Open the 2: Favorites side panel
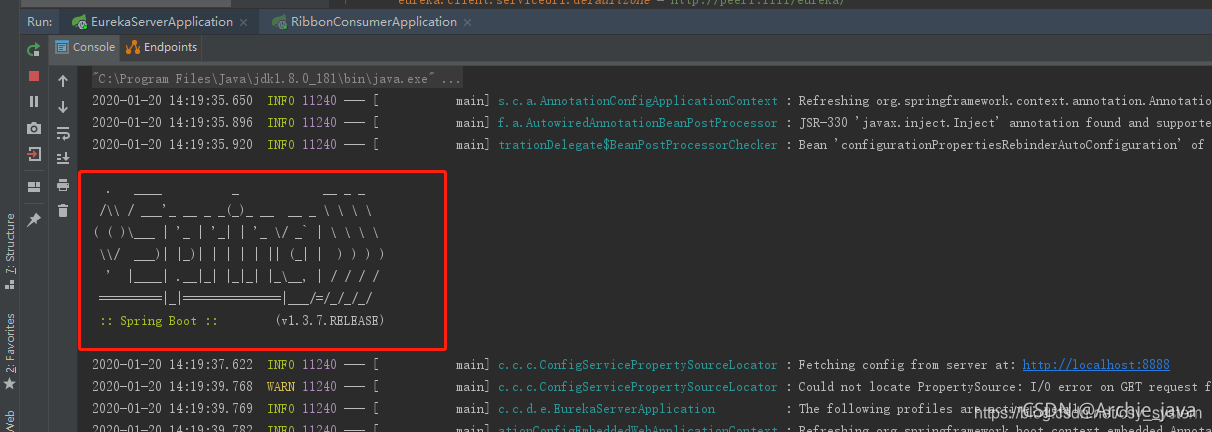The height and width of the screenshot is (432, 1212). (x=10, y=350)
